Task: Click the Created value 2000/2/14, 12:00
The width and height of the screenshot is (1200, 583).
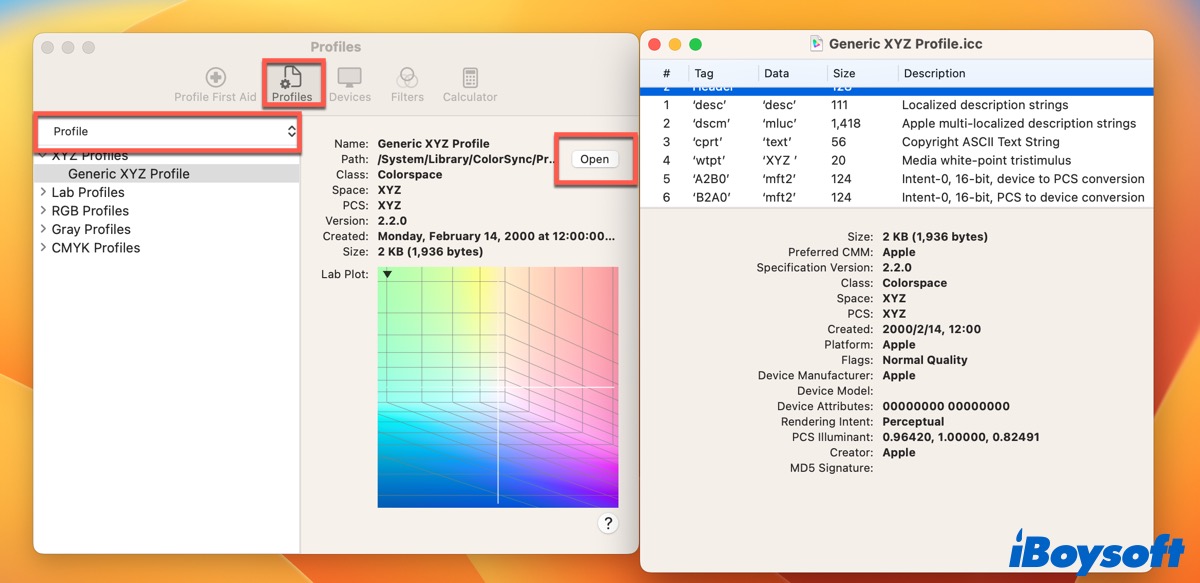Action: pyautogui.click(x=932, y=329)
